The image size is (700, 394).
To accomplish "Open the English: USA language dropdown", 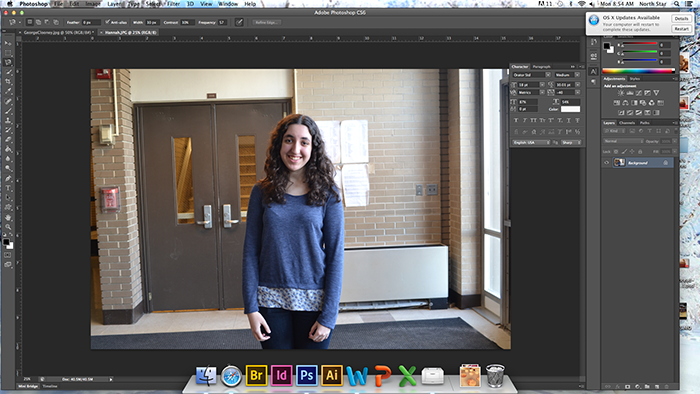I will pos(531,142).
